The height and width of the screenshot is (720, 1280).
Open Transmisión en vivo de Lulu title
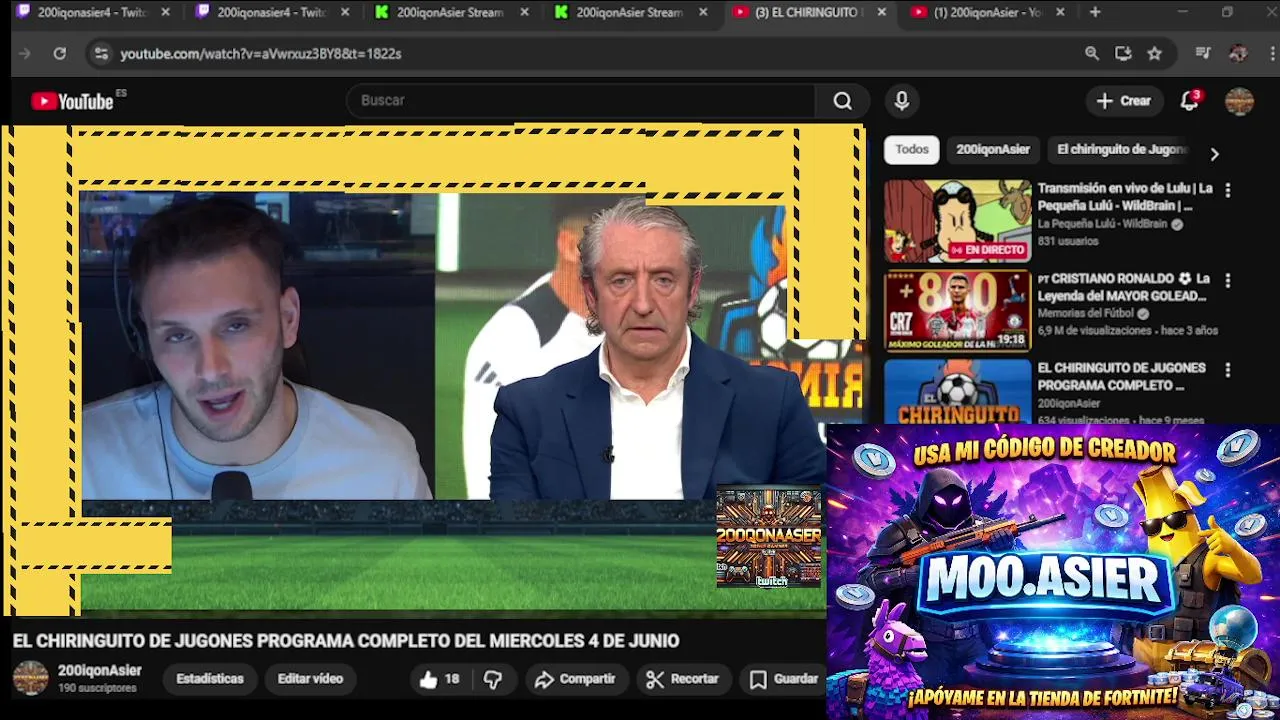(1124, 197)
